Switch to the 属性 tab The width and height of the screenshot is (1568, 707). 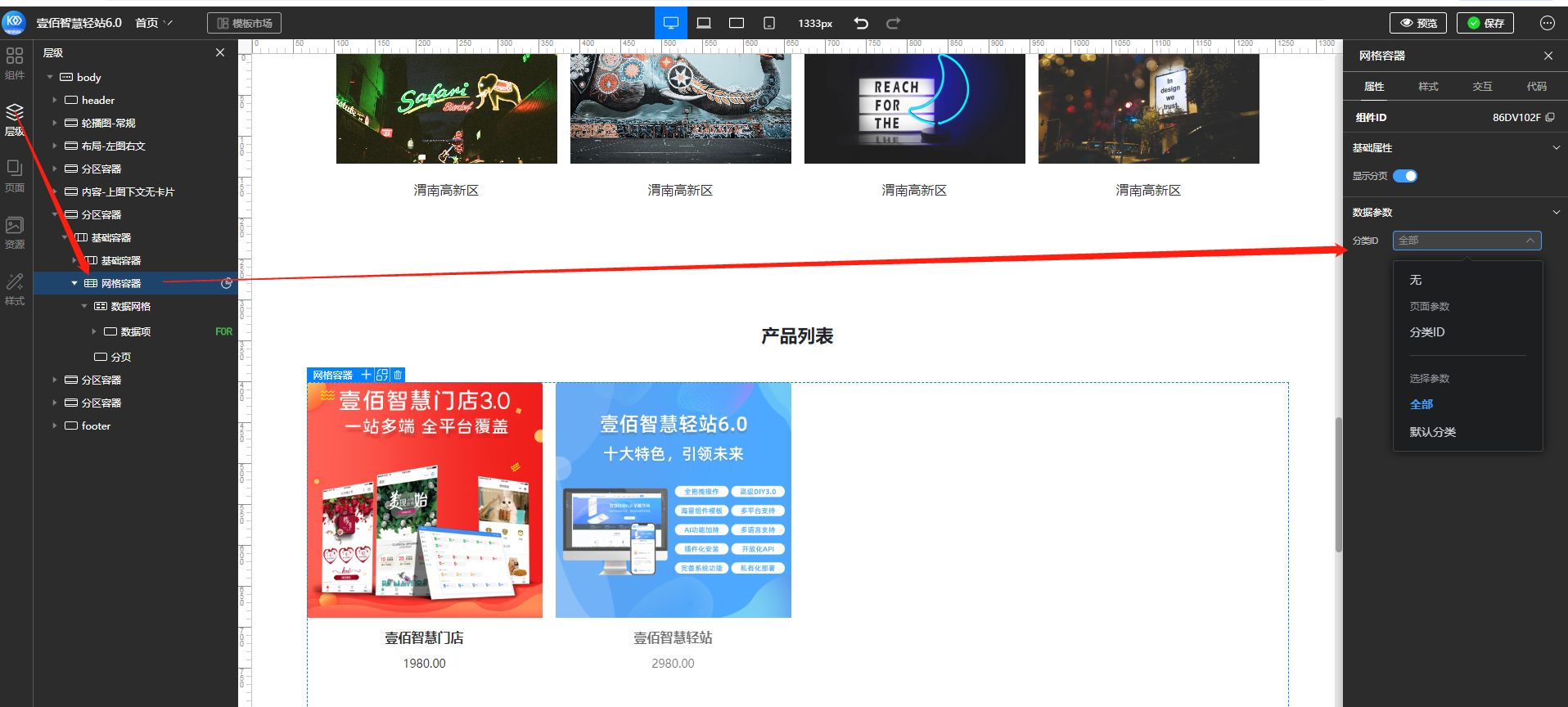(1374, 86)
